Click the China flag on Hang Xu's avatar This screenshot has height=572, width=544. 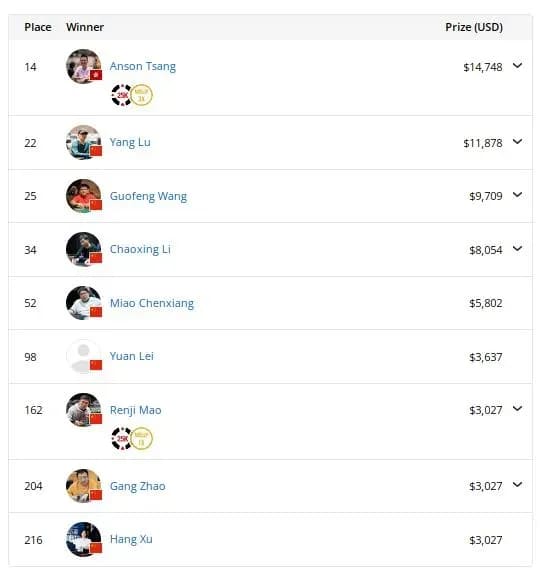tap(96, 548)
